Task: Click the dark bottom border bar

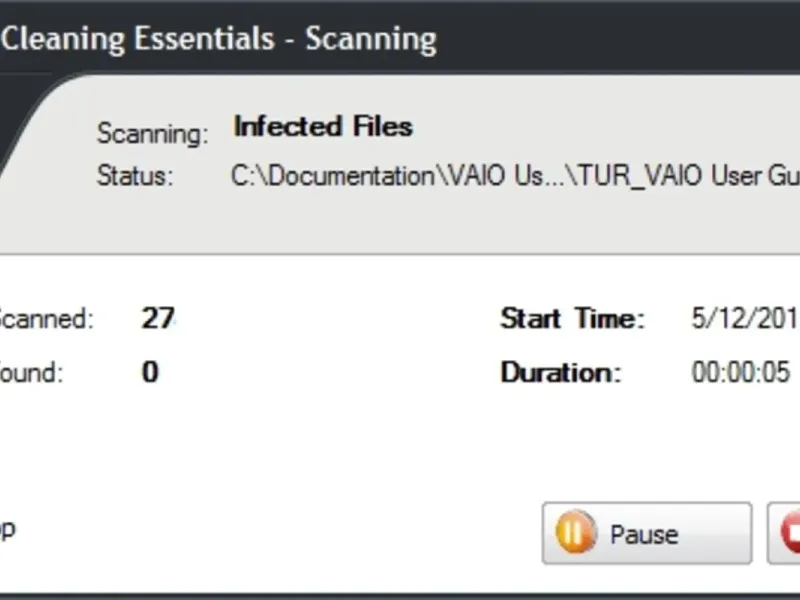Action: (x=400, y=596)
